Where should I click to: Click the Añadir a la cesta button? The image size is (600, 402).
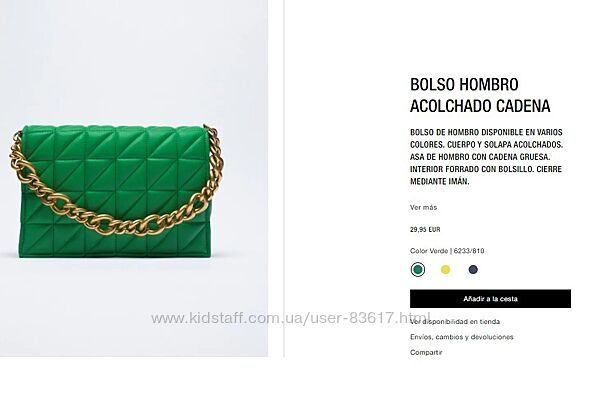tap(490, 299)
